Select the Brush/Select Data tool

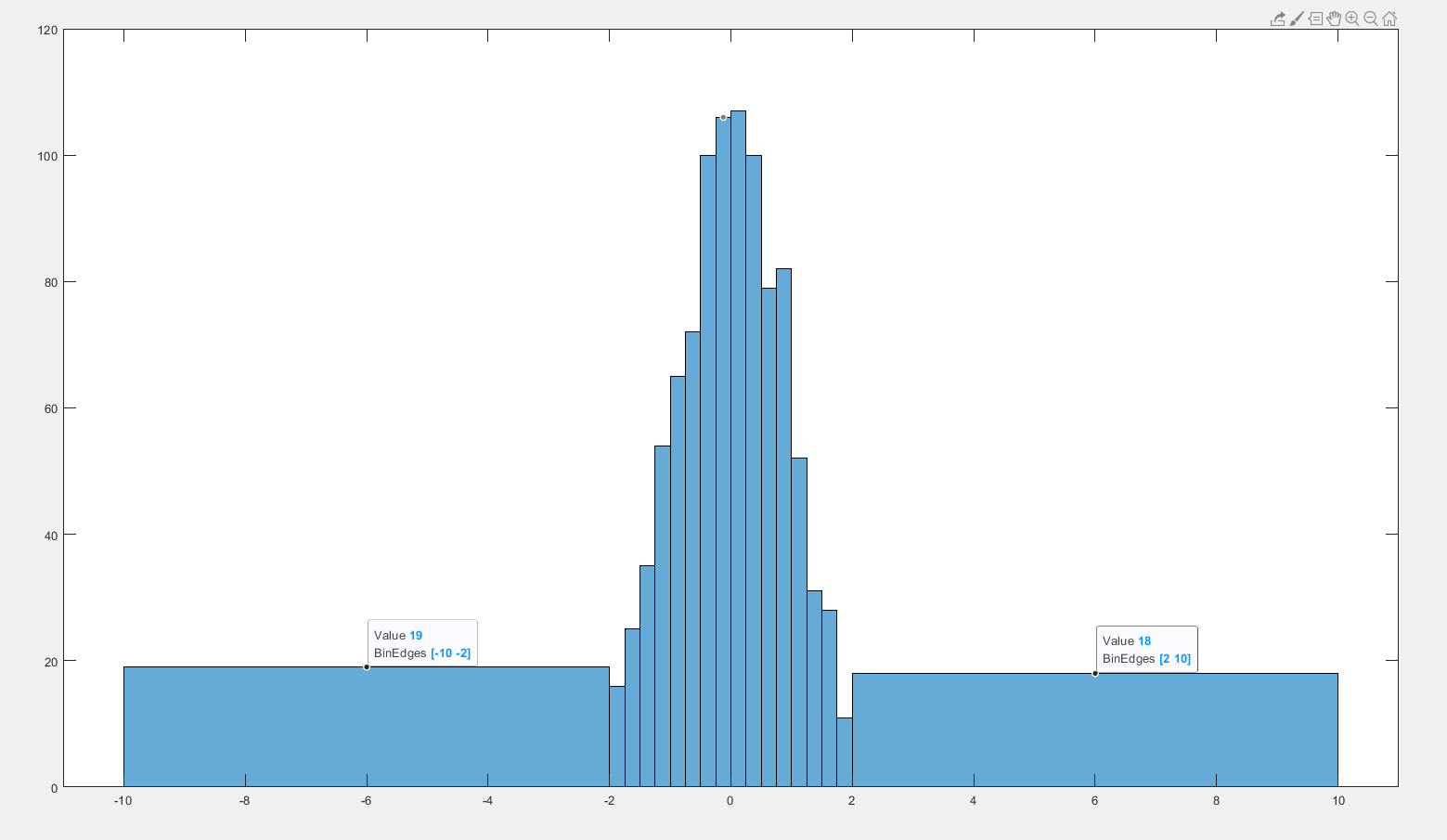(1297, 19)
